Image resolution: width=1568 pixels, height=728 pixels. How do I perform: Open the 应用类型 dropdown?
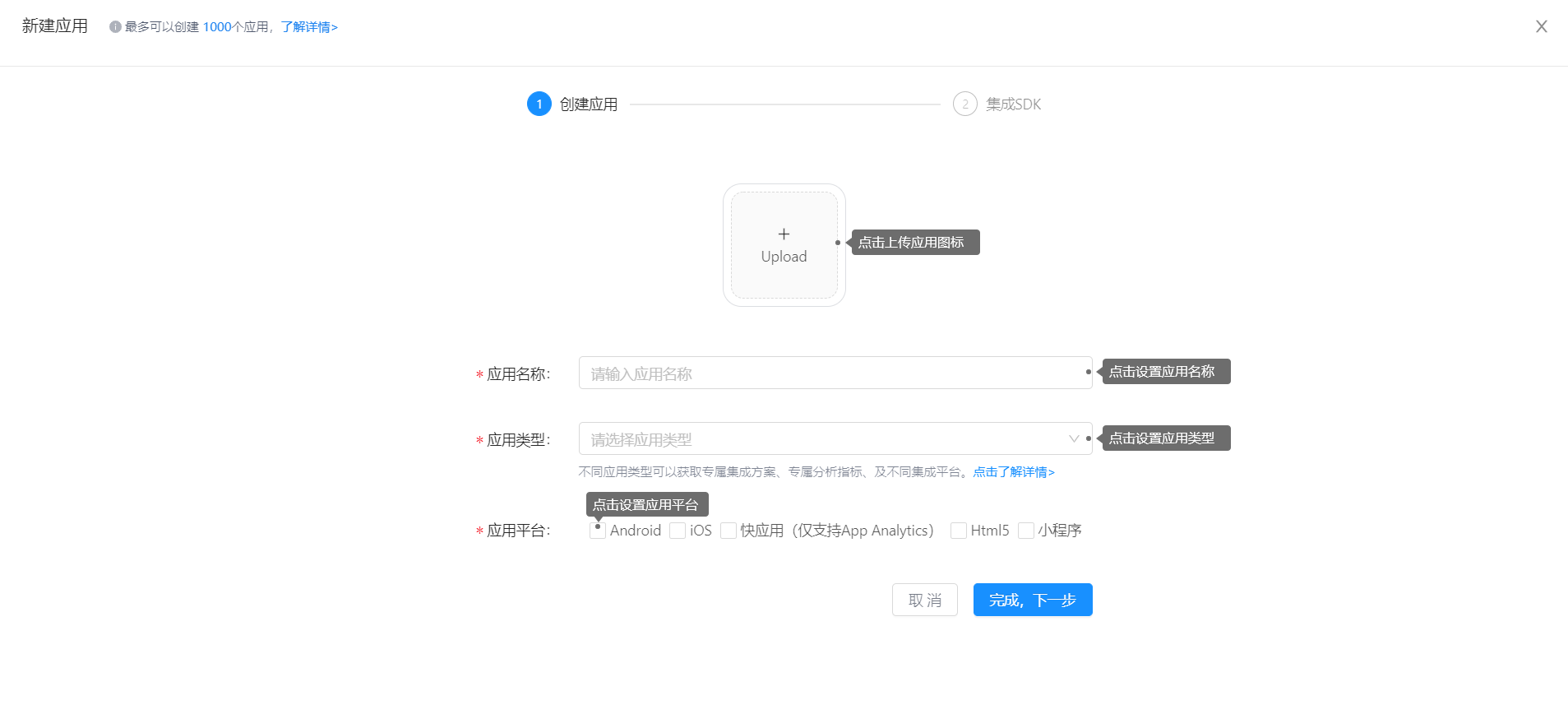pyautogui.click(x=835, y=438)
